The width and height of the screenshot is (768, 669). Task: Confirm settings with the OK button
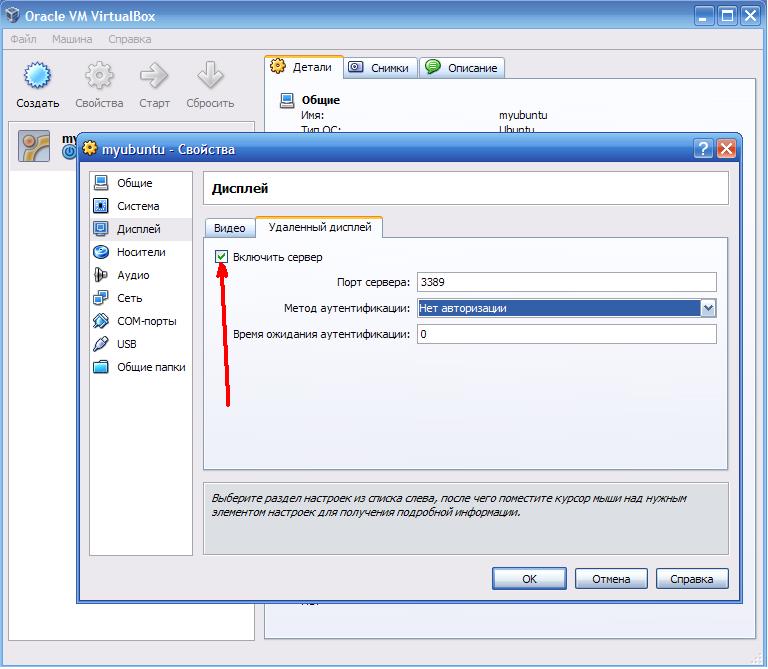click(x=529, y=579)
